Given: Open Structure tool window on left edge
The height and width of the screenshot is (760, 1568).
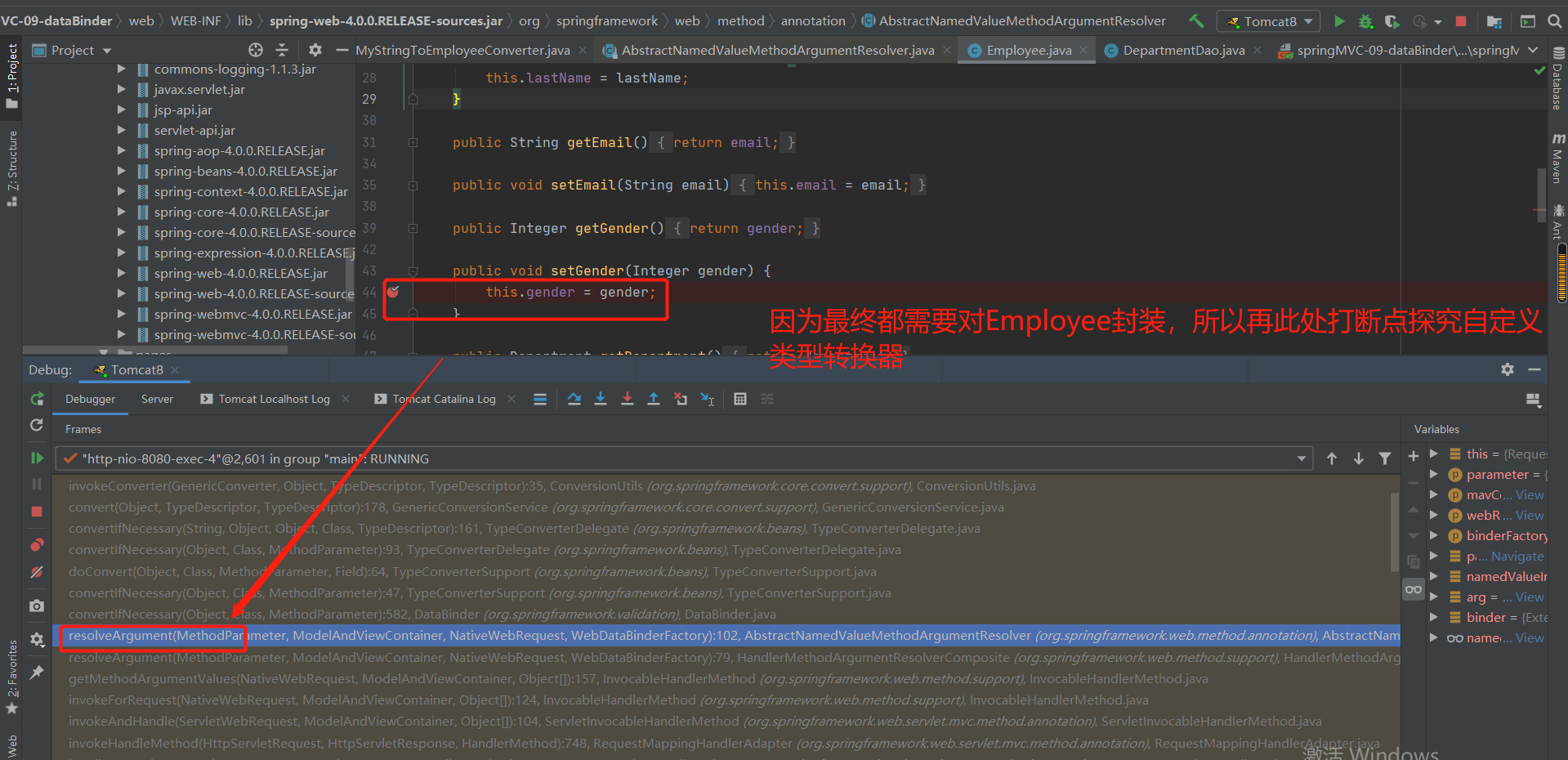Looking at the screenshot, I should pos(12,168).
